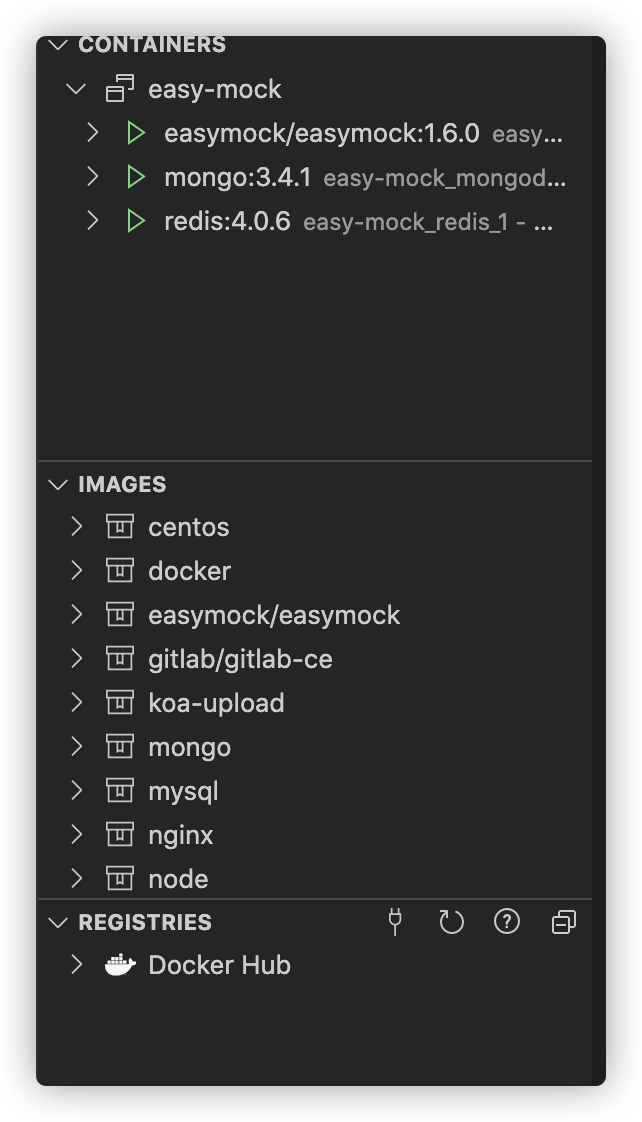642x1122 pixels.
Task: Select the node image entry
Action: tap(178, 879)
